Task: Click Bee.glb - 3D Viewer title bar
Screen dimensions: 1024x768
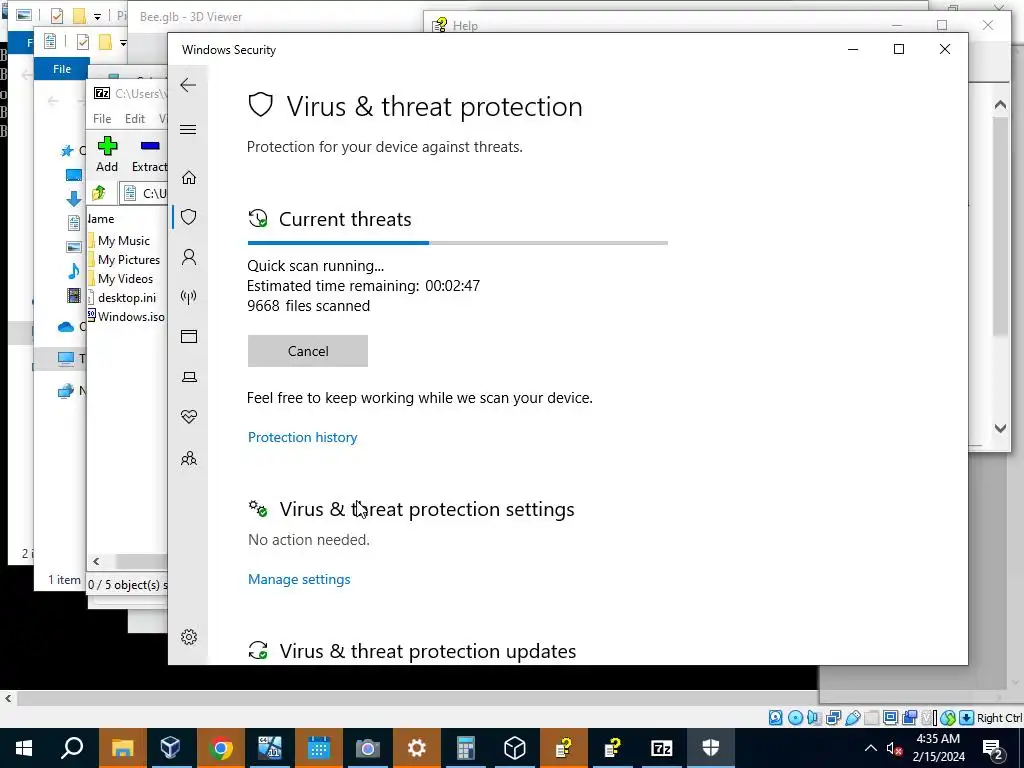Action: (x=191, y=17)
